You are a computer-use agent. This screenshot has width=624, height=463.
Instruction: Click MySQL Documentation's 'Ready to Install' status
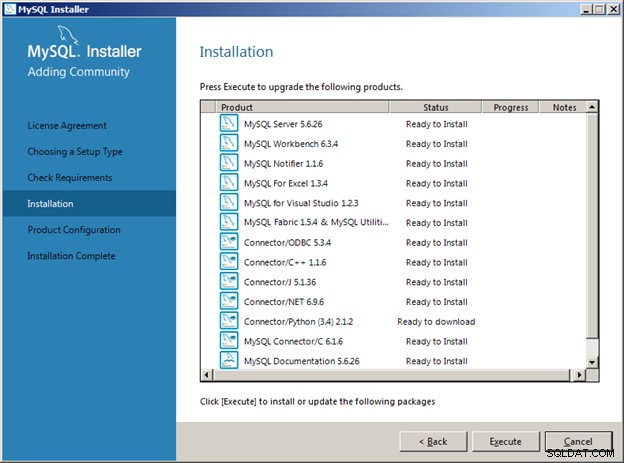437,361
